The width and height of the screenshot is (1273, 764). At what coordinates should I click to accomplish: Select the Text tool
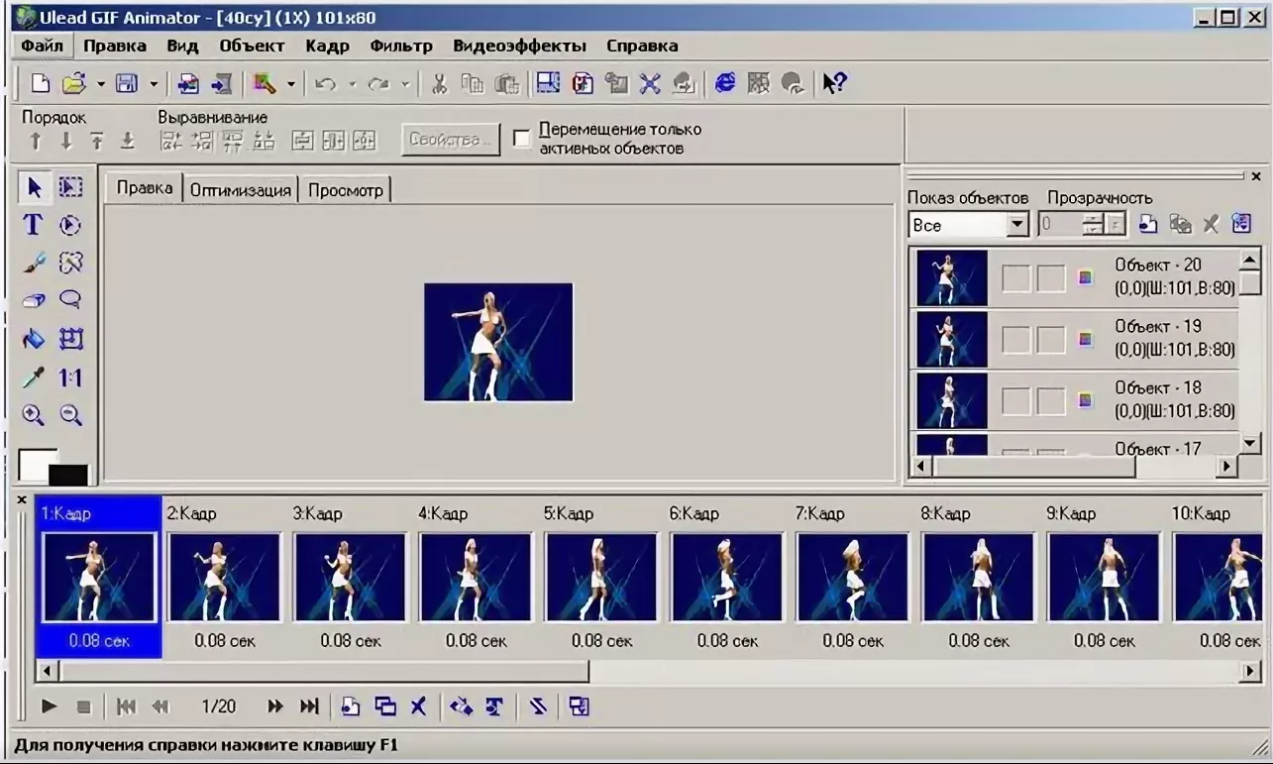pyautogui.click(x=31, y=225)
